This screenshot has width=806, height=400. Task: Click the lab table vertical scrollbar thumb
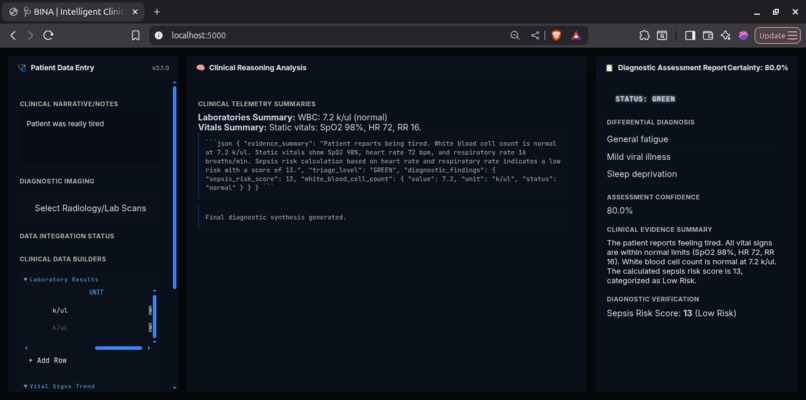154,316
